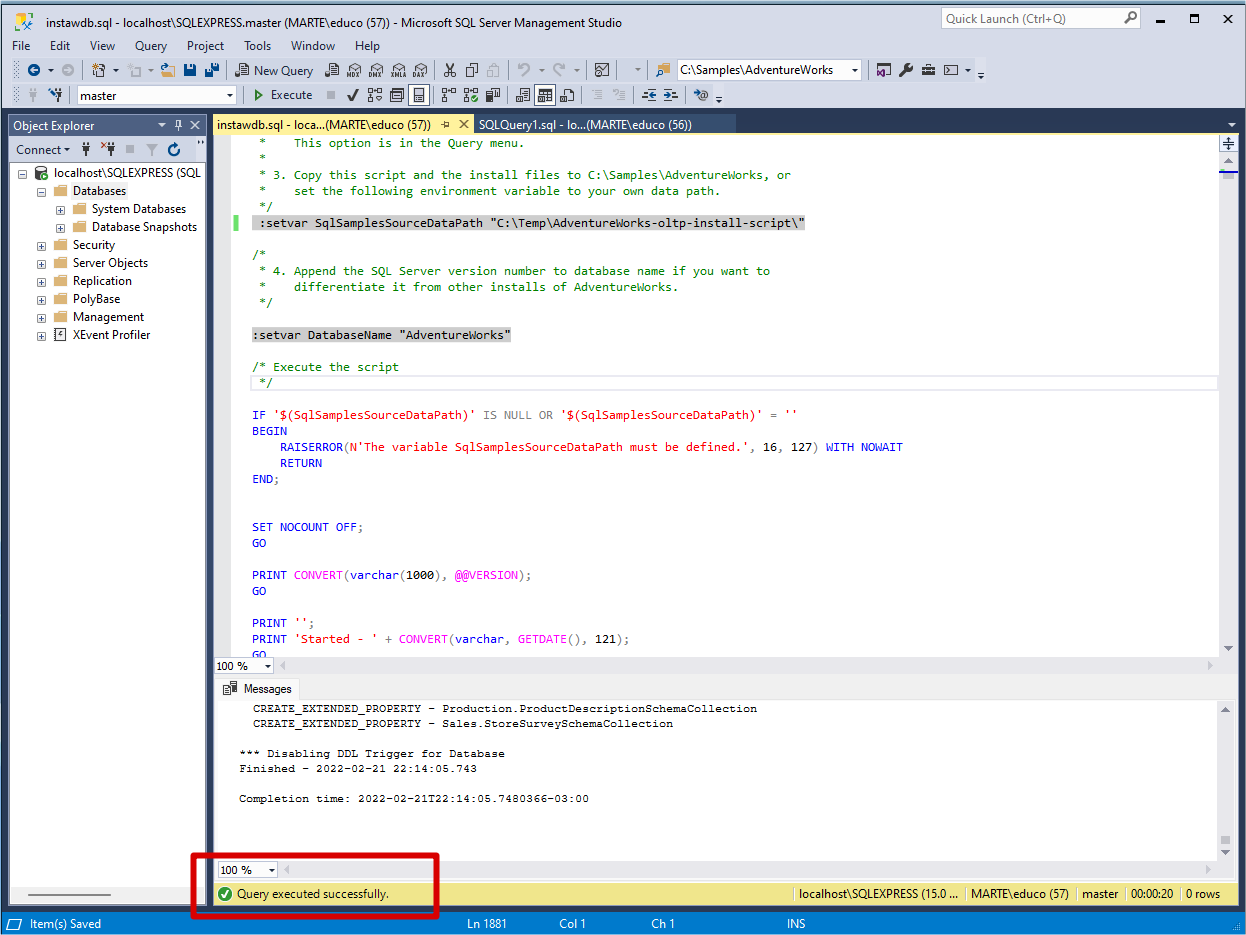The image size is (1246, 935).
Task: Save the current file with the single-disk icon
Action: 190,70
